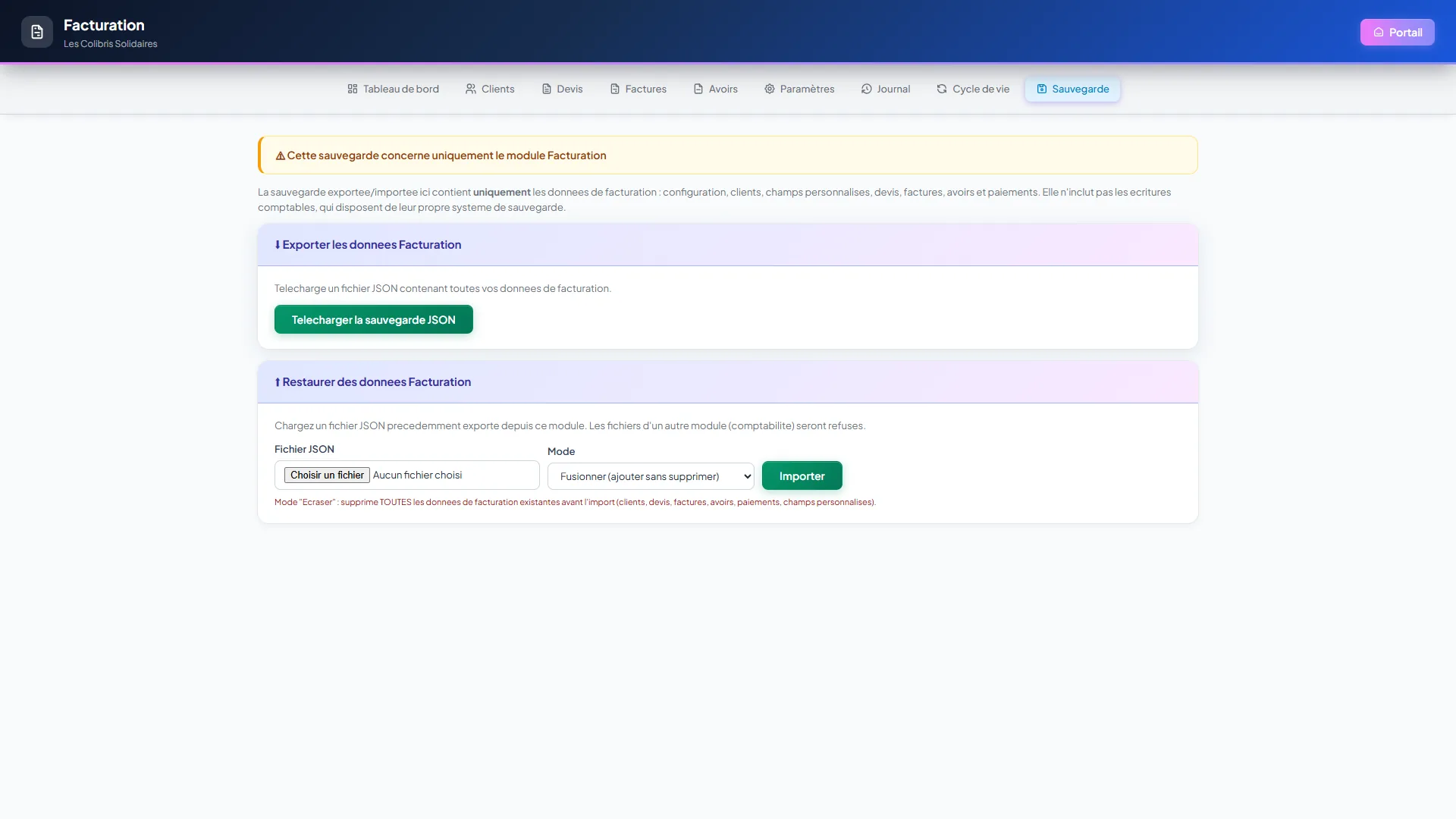The image size is (1456, 819).
Task: Click the Sauvegarde floppy disk icon
Action: pyautogui.click(x=1042, y=89)
